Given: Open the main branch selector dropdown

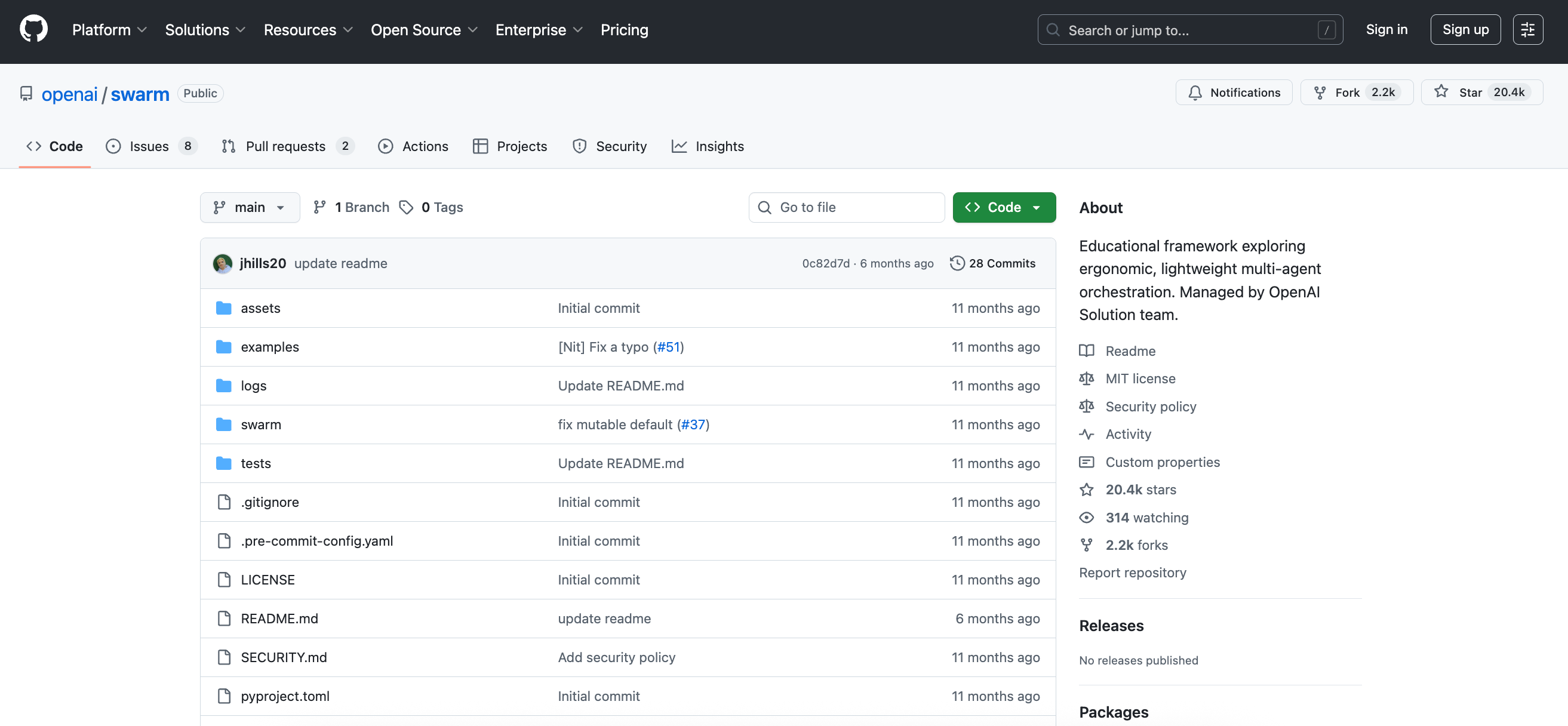Looking at the screenshot, I should pyautogui.click(x=250, y=208).
